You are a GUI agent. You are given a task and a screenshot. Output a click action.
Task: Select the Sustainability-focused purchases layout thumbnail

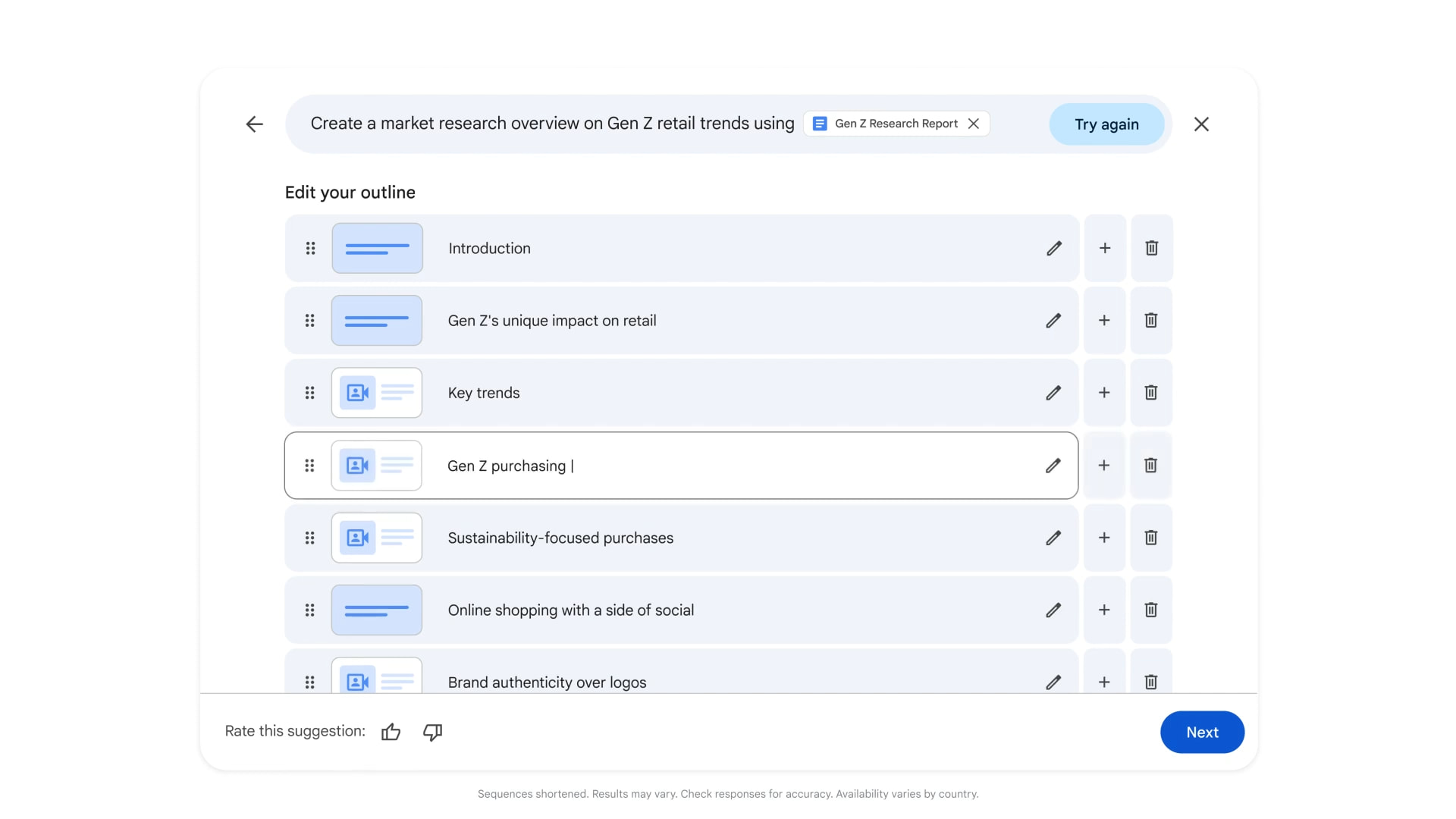tap(377, 538)
